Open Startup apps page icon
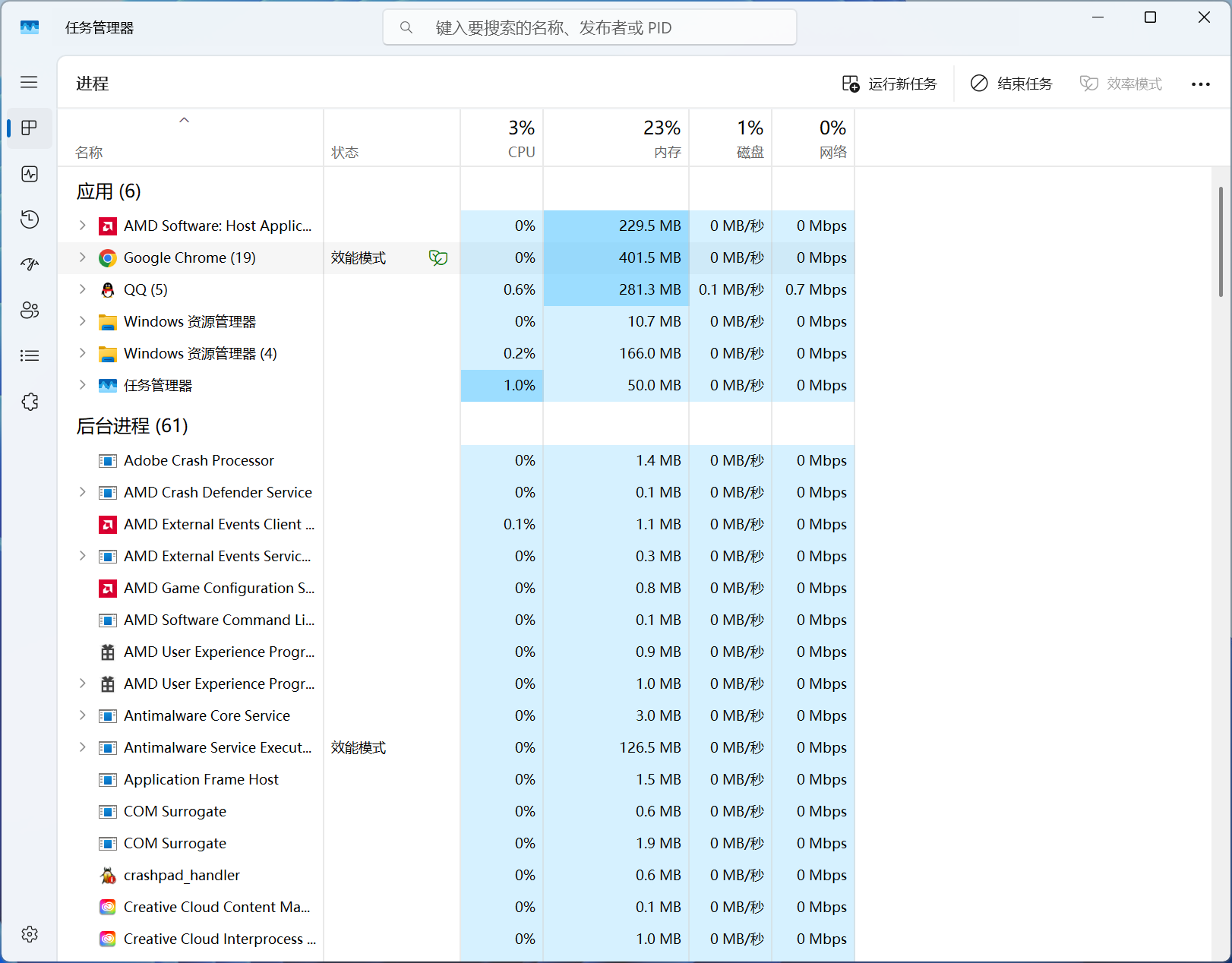This screenshot has height=963, width=1232. pos(30,264)
